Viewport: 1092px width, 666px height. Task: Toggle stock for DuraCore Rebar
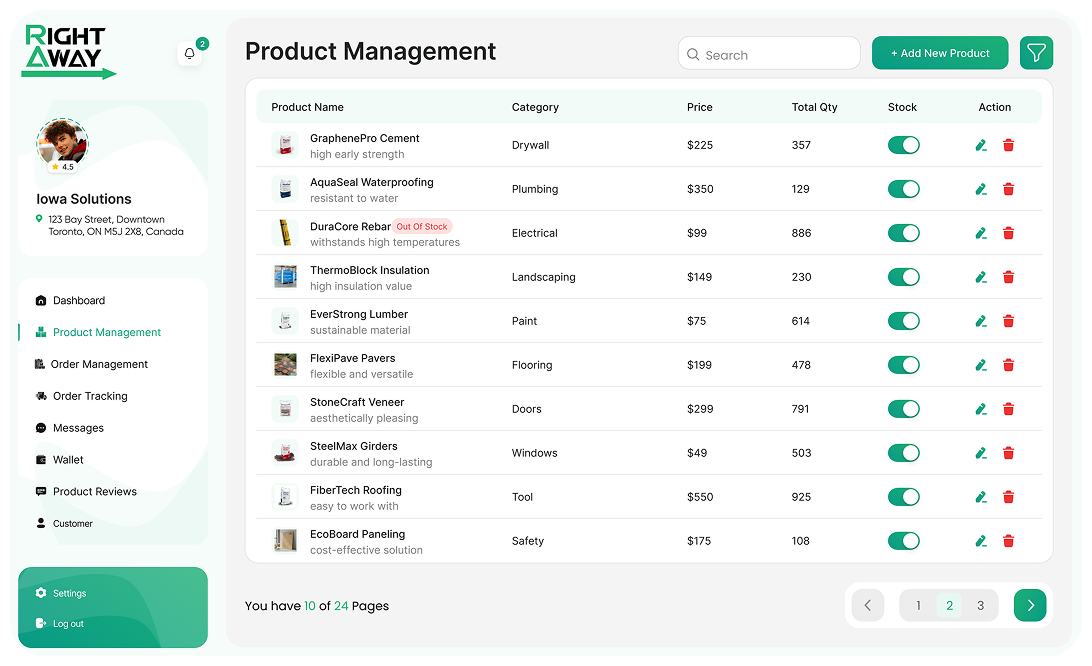coord(903,233)
